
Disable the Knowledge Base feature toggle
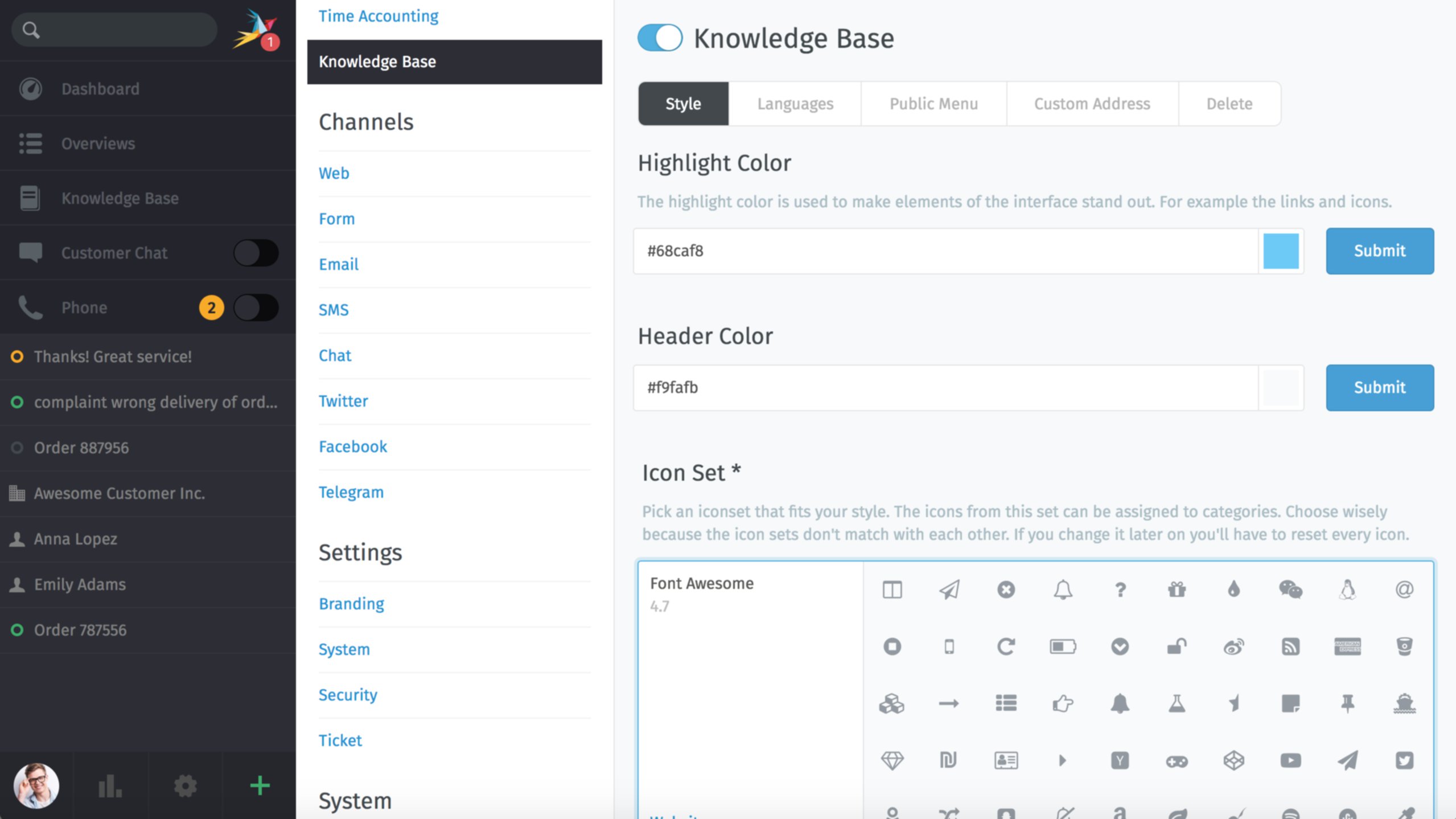tap(660, 38)
